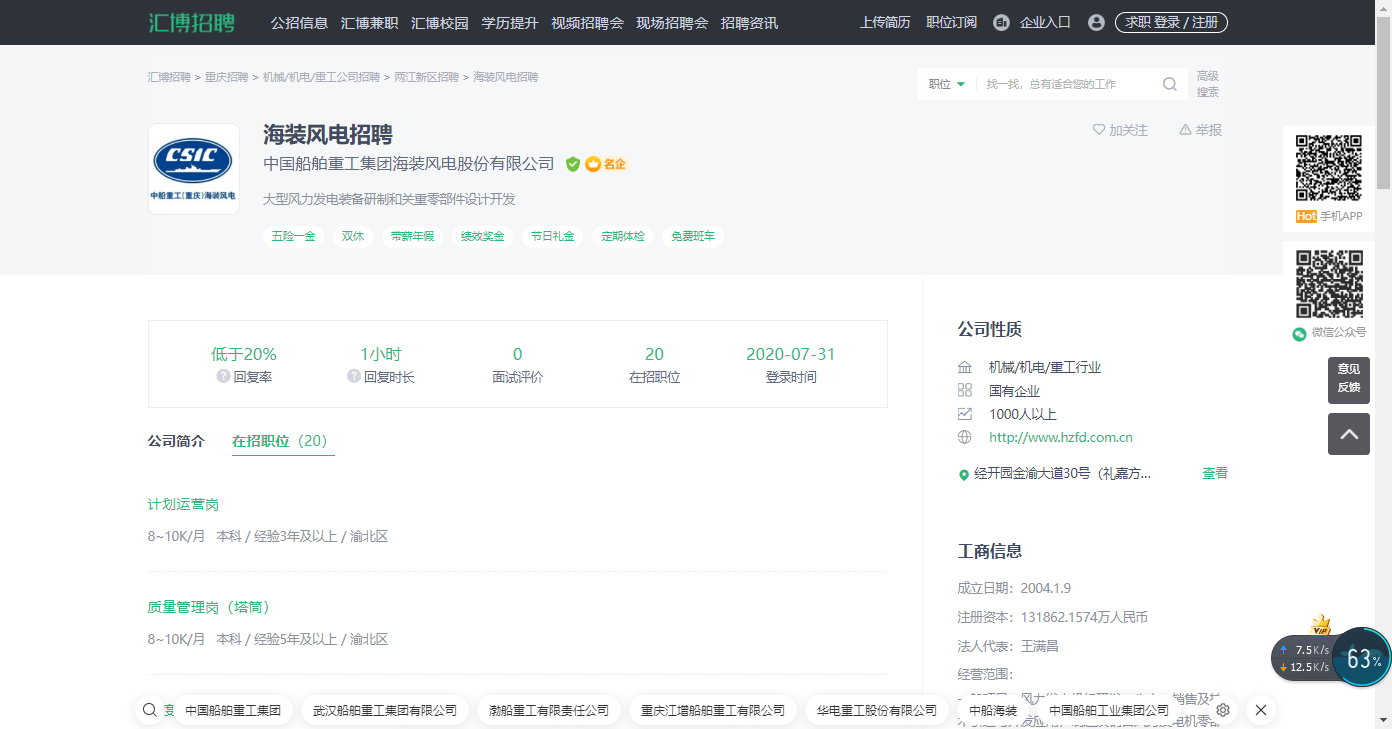Click the 加关注 follow text

coord(1128,130)
